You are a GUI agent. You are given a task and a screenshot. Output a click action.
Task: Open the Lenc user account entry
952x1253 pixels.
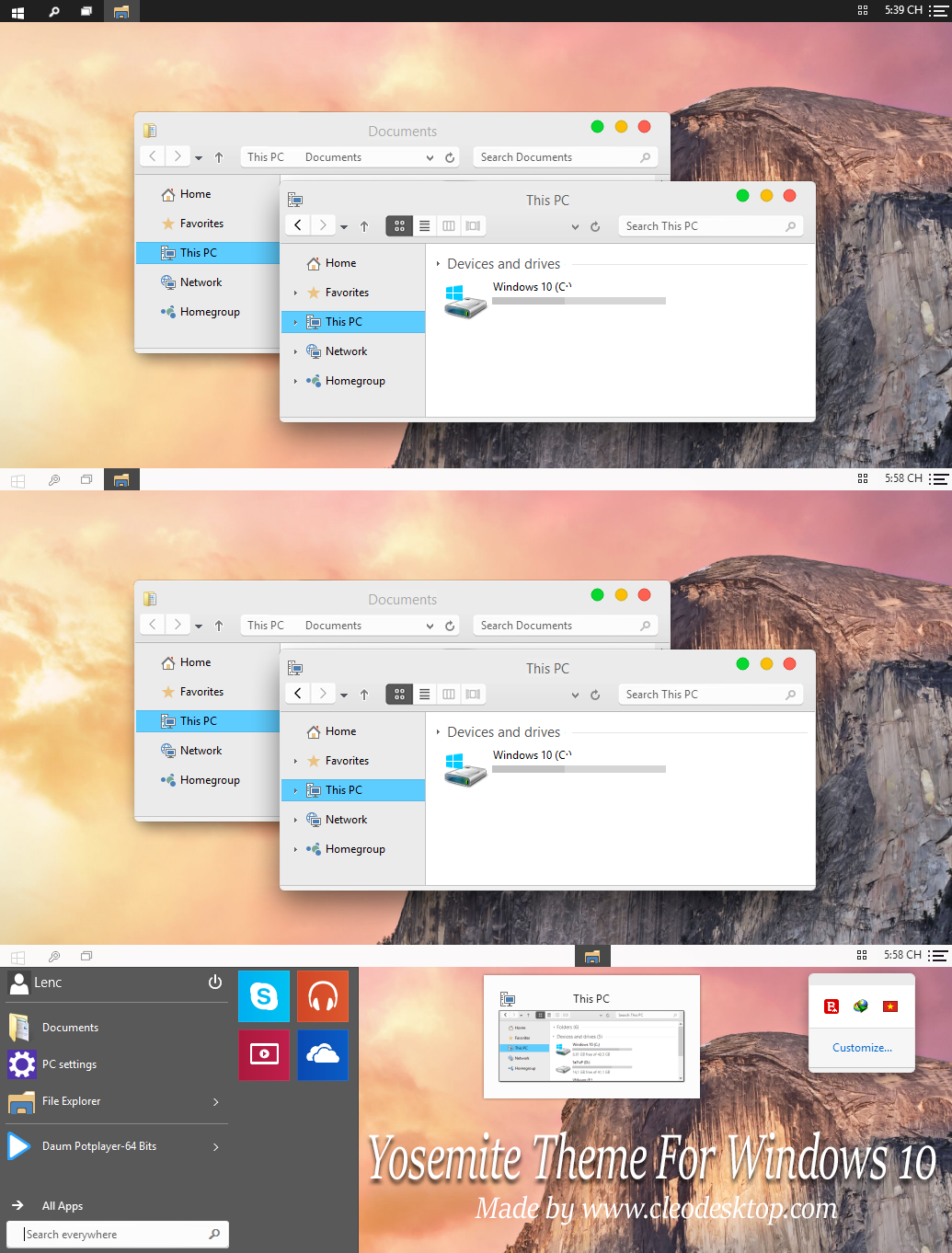[36, 983]
